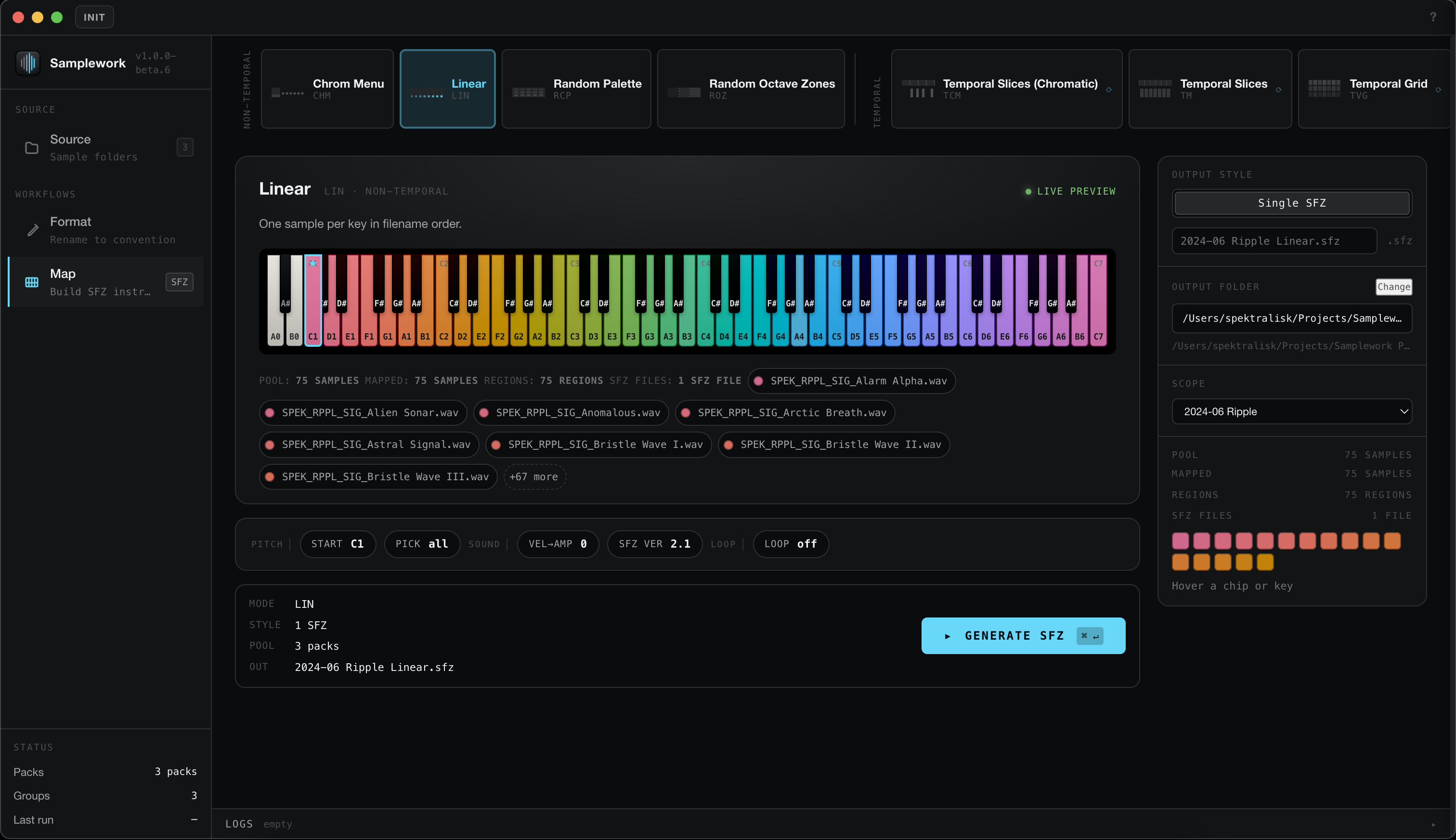Switch to Random Palette mode
Screen dimensions: 1456x840
(576, 89)
